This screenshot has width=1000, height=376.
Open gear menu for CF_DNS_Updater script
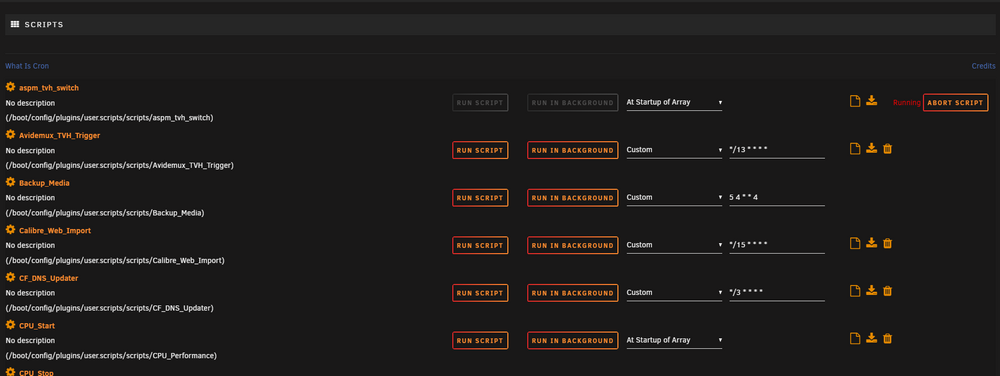point(10,277)
